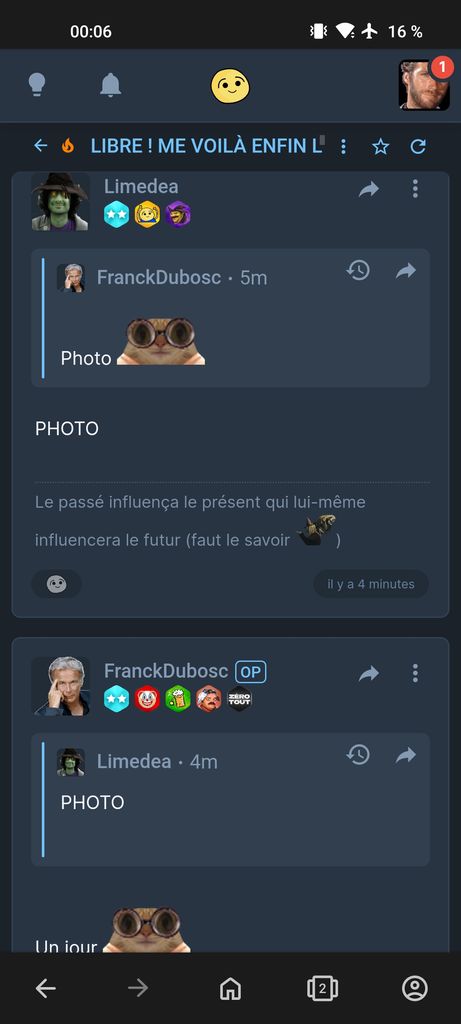Tap the yellow smiley site logo
461x1024 pixels.
tap(230, 86)
